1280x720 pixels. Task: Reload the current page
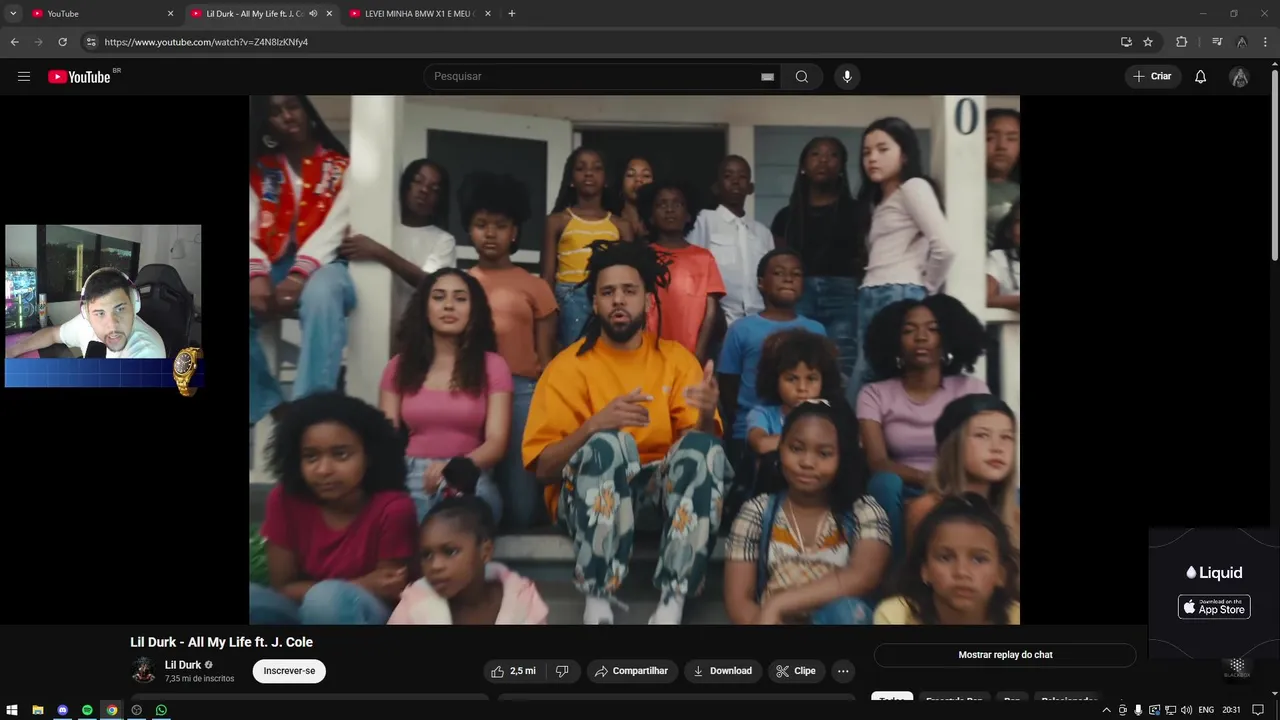[x=63, y=42]
